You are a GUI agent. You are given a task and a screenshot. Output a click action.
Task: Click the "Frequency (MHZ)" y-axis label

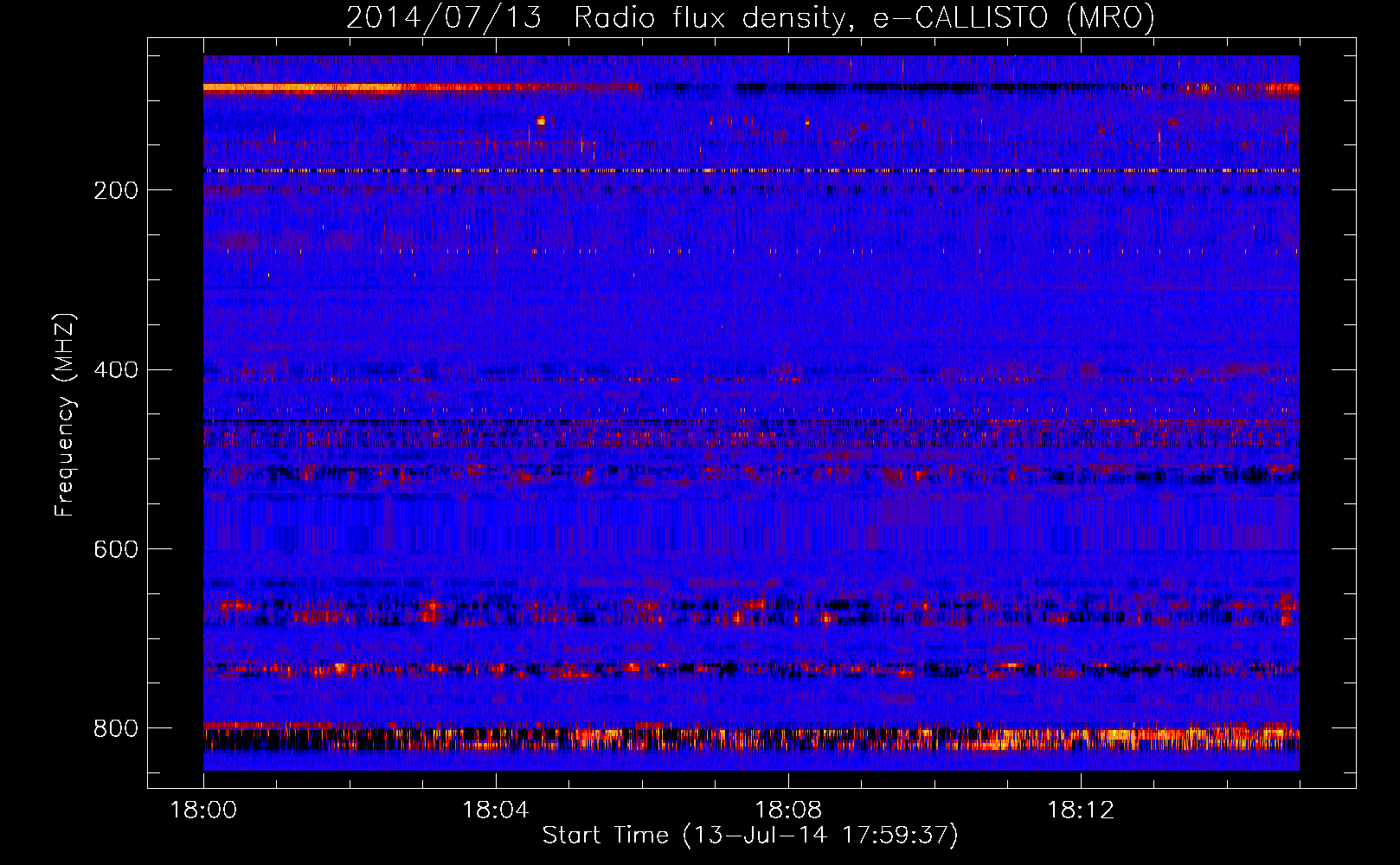point(65,415)
